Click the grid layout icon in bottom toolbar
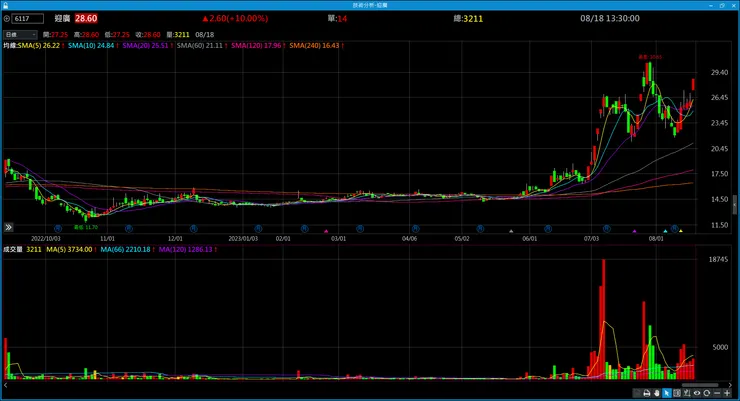 (x=677, y=393)
